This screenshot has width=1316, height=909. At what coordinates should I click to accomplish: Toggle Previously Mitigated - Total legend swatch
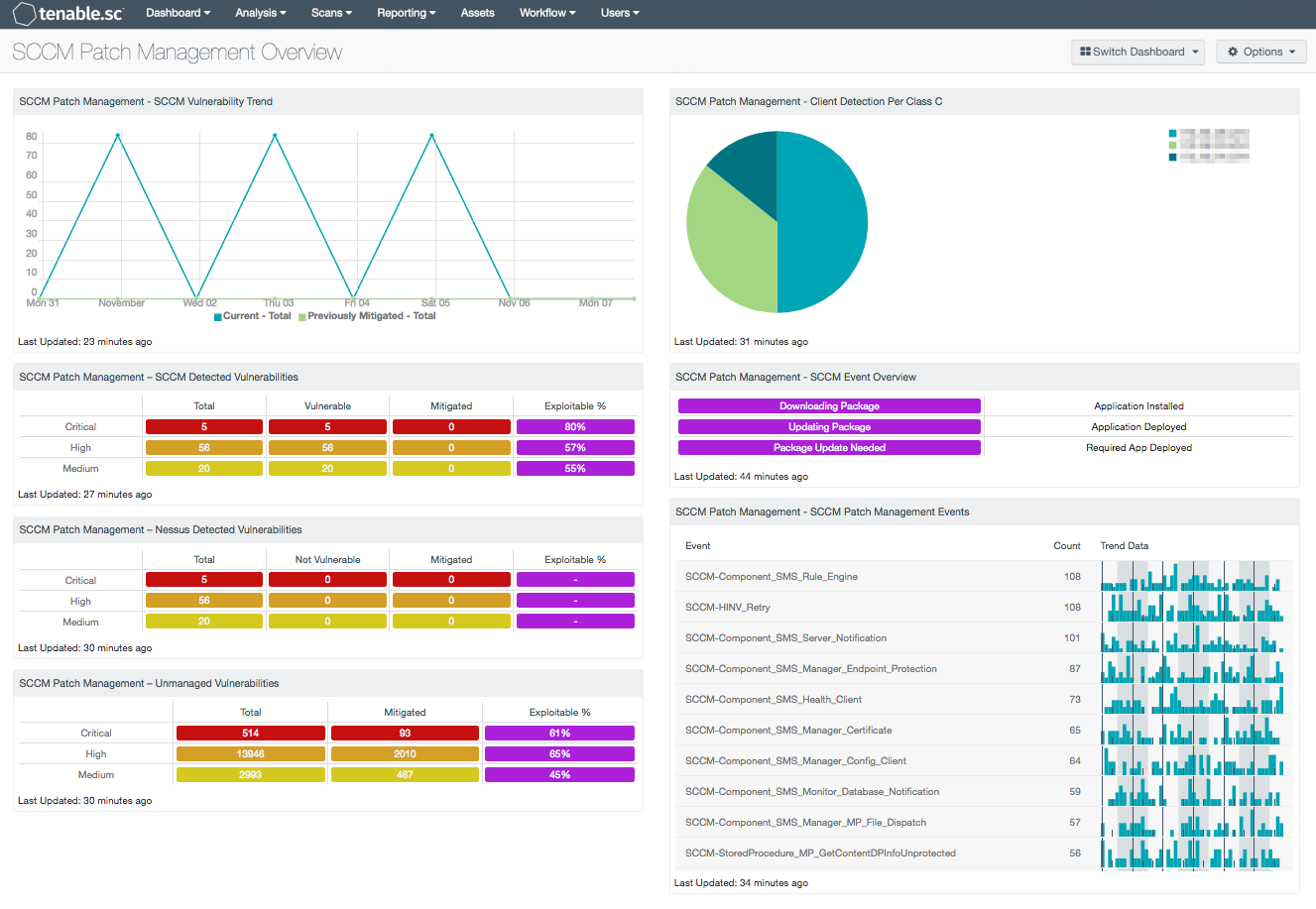coord(302,317)
